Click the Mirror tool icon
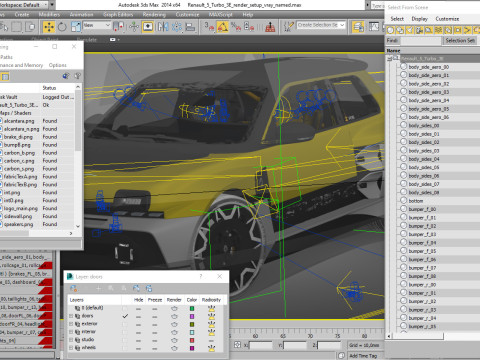480x360 pixels. (x=163, y=27)
